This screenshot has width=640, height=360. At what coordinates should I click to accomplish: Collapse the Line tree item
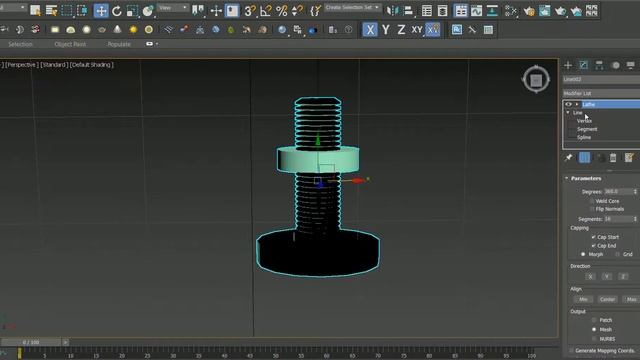568,113
